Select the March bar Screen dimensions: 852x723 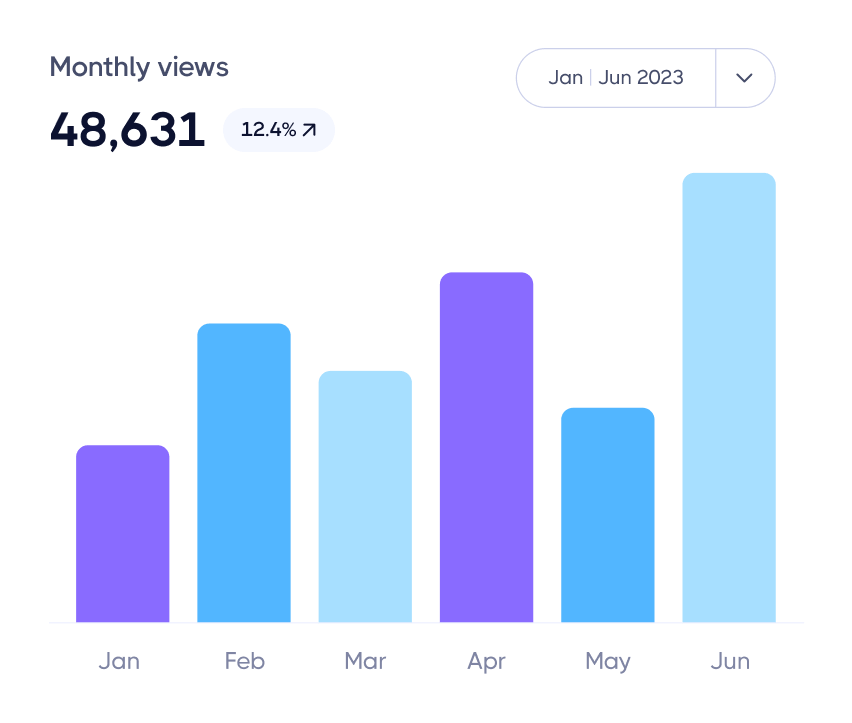(x=365, y=498)
